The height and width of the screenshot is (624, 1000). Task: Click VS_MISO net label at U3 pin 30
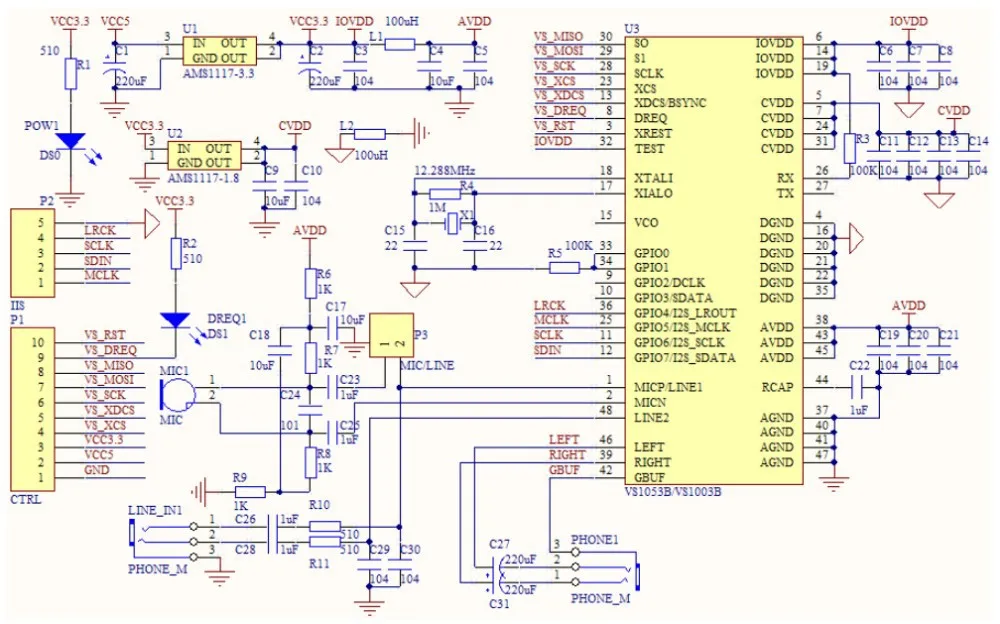(558, 36)
